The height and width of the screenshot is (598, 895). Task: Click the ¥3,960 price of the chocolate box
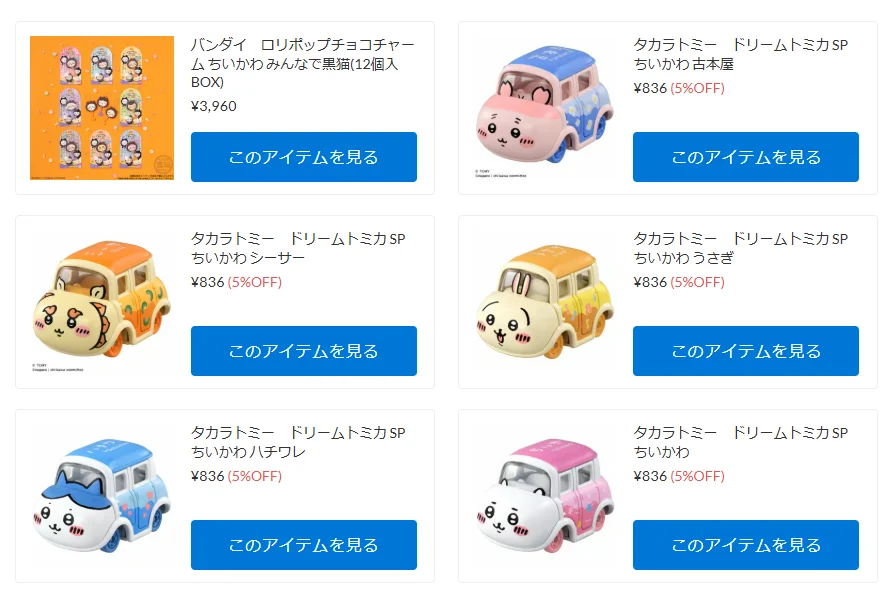213,106
